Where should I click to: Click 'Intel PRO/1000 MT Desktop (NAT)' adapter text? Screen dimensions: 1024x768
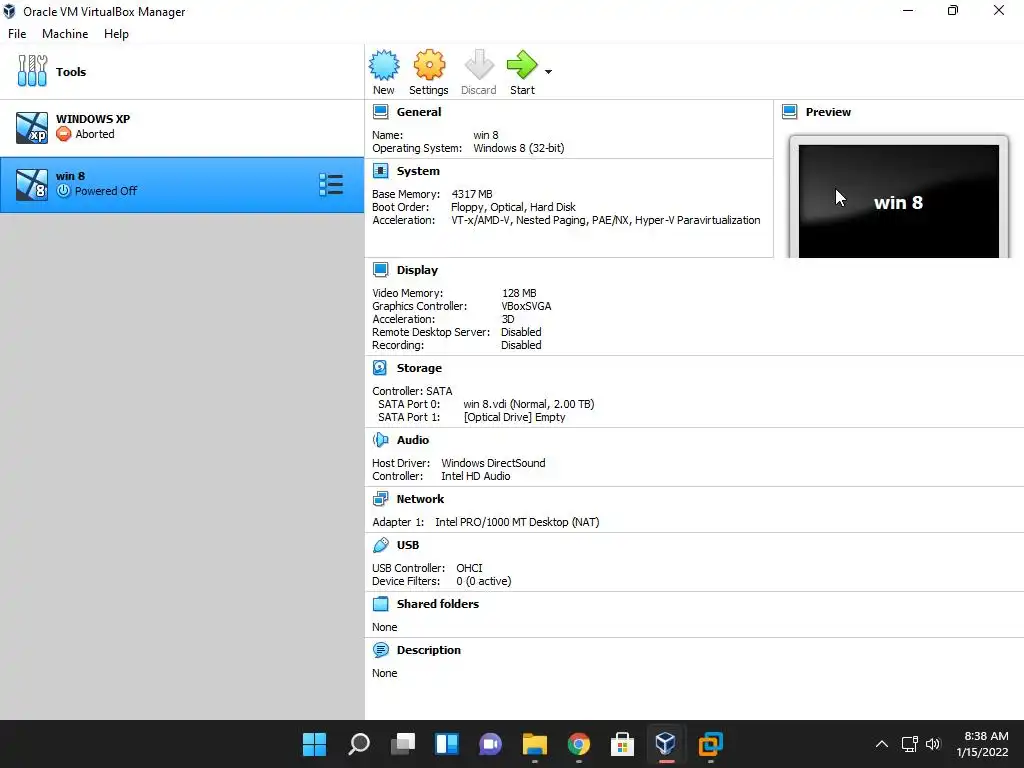click(x=517, y=522)
